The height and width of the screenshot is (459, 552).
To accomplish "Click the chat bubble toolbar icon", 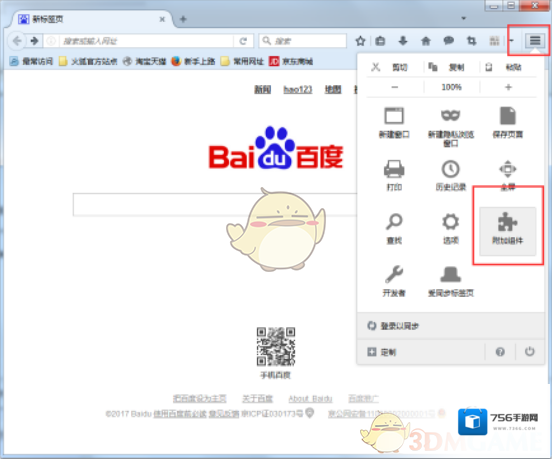I will [448, 41].
